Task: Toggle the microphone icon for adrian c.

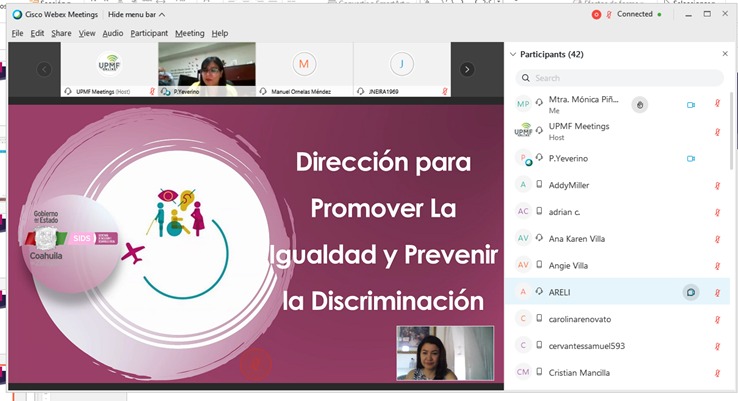Action: tap(717, 212)
